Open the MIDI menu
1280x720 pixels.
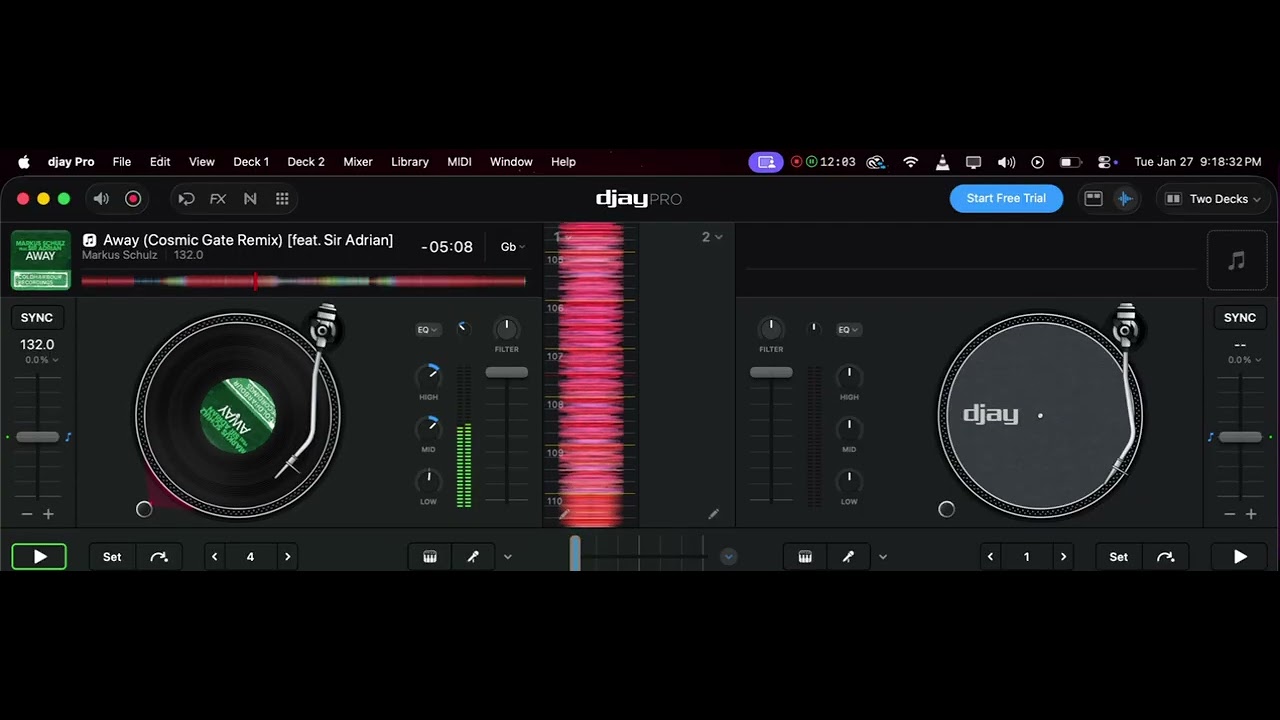point(459,162)
